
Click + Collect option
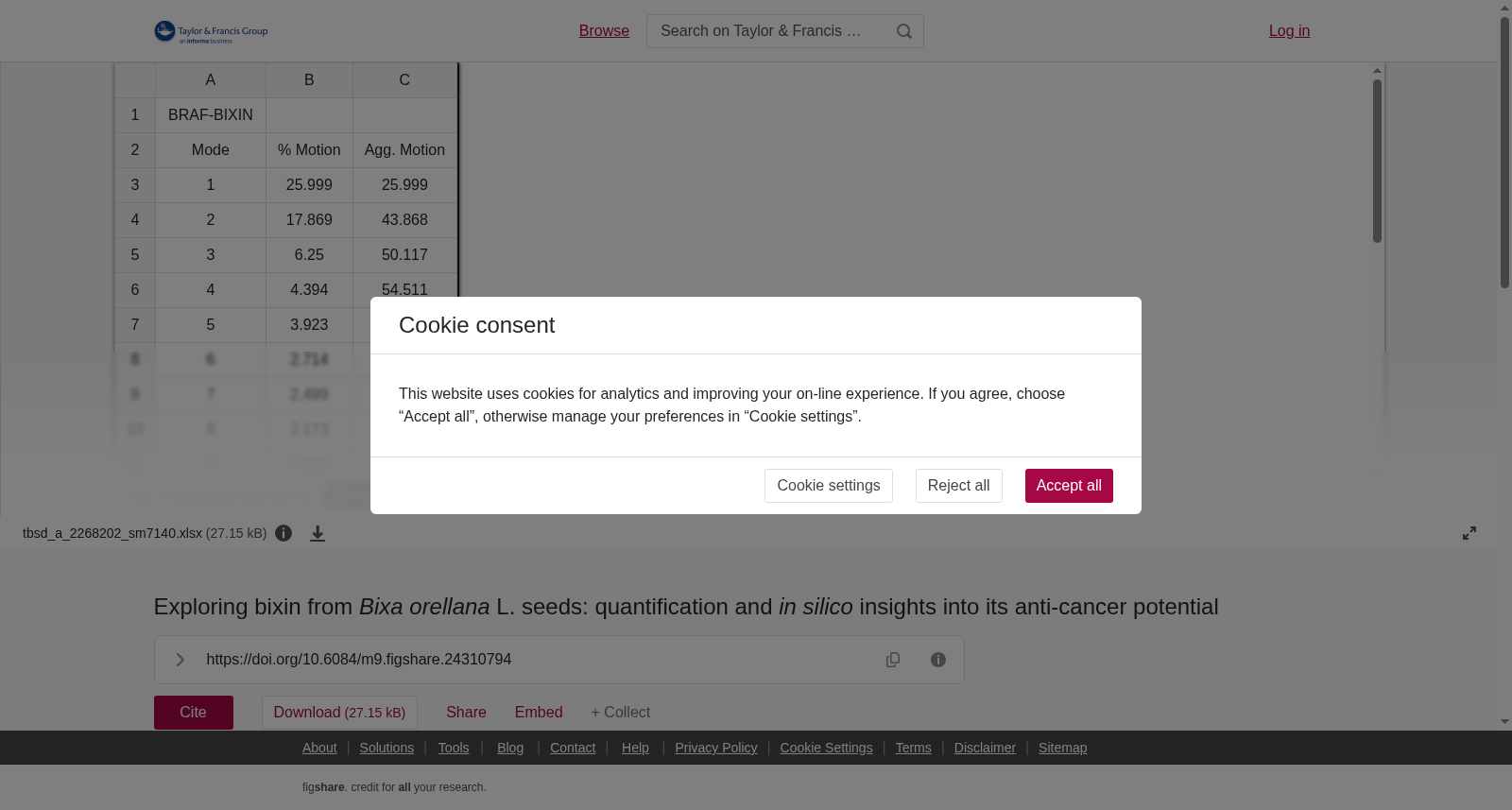coord(621,713)
